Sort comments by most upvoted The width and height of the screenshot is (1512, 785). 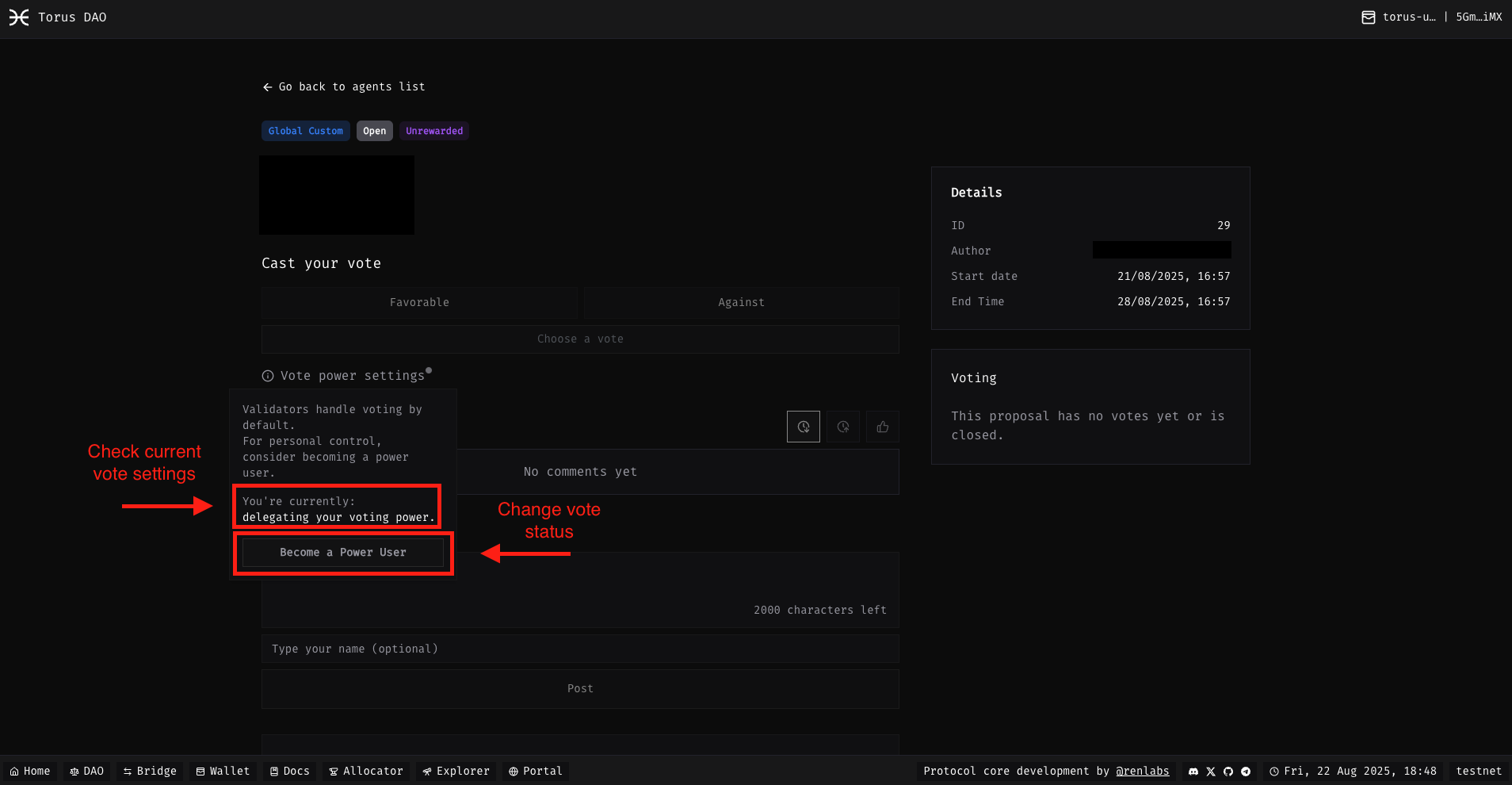883,427
